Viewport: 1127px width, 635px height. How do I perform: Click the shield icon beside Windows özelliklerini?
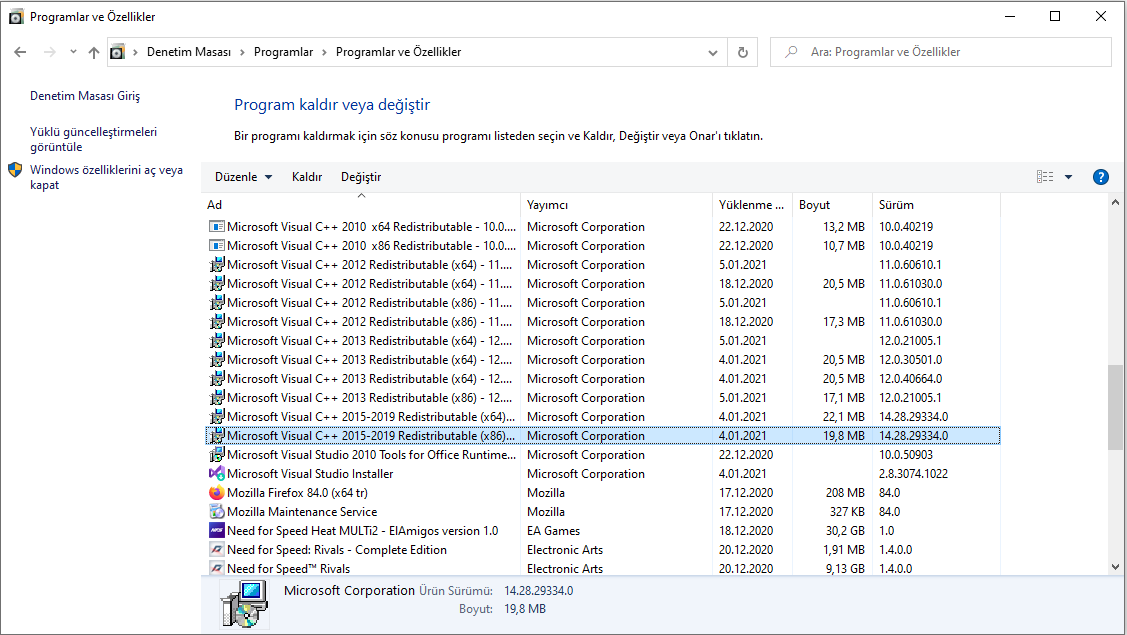point(15,170)
